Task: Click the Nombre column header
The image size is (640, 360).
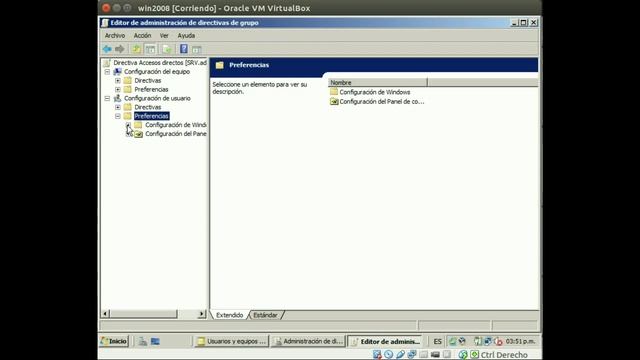Action: click(378, 82)
